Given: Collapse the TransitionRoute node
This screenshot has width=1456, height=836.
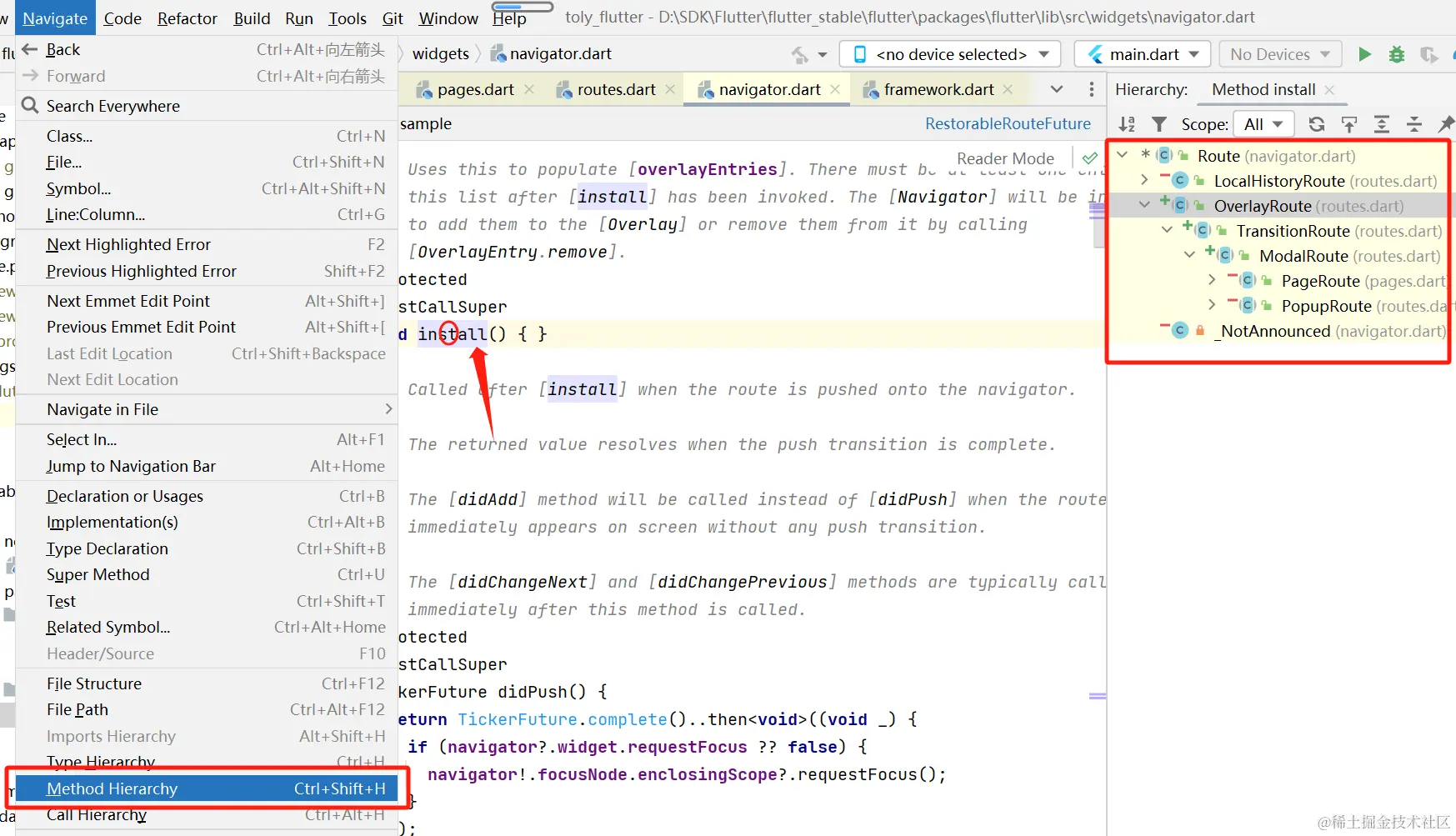Looking at the screenshot, I should coord(1167,230).
